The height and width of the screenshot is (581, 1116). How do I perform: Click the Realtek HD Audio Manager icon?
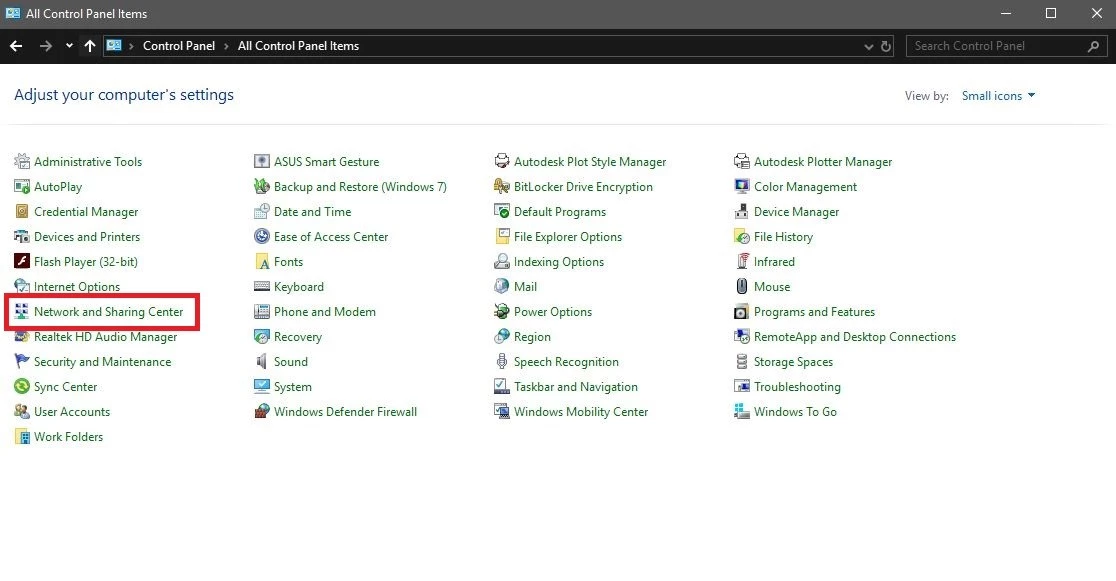22,337
